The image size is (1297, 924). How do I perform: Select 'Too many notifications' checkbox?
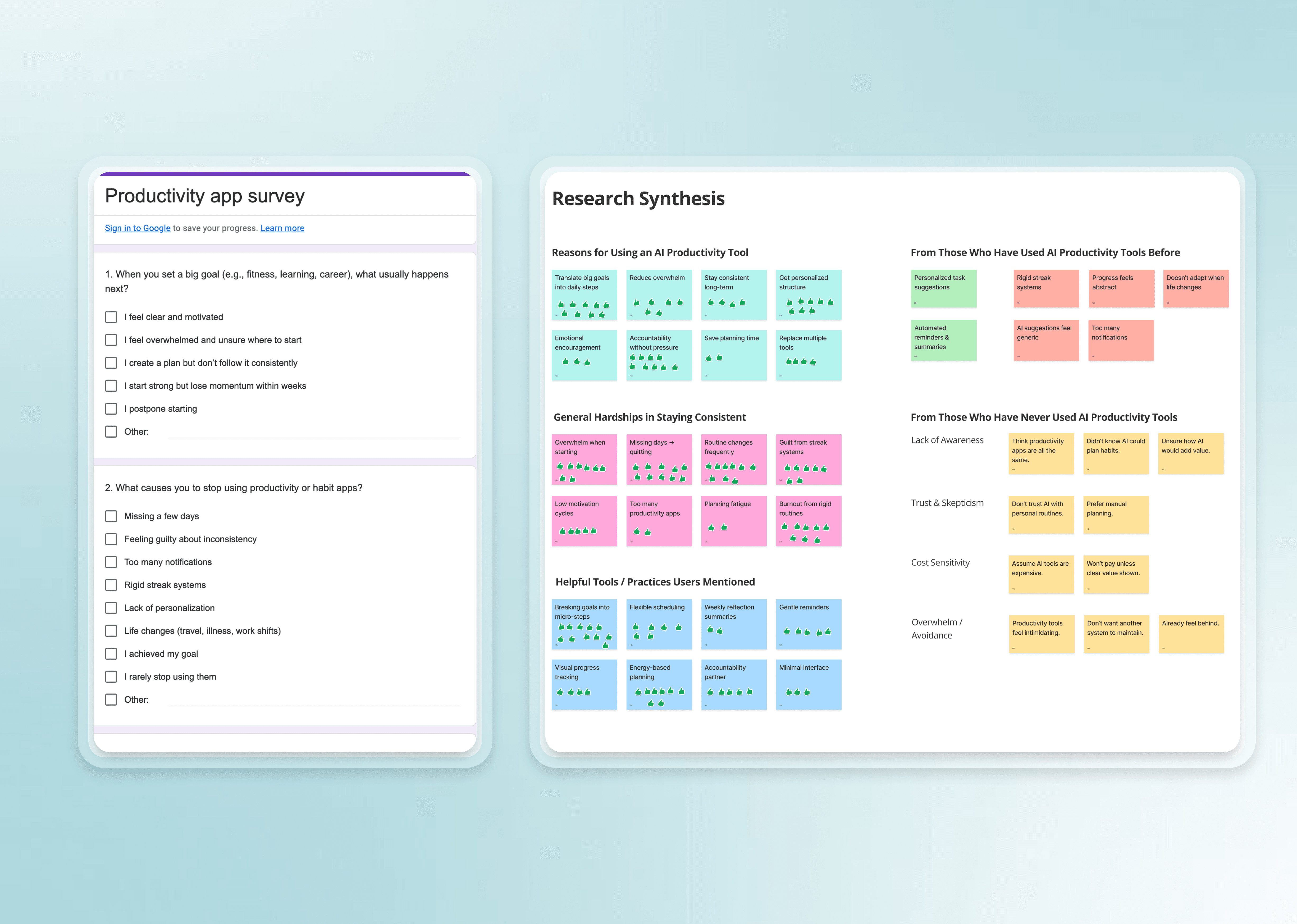click(111, 562)
